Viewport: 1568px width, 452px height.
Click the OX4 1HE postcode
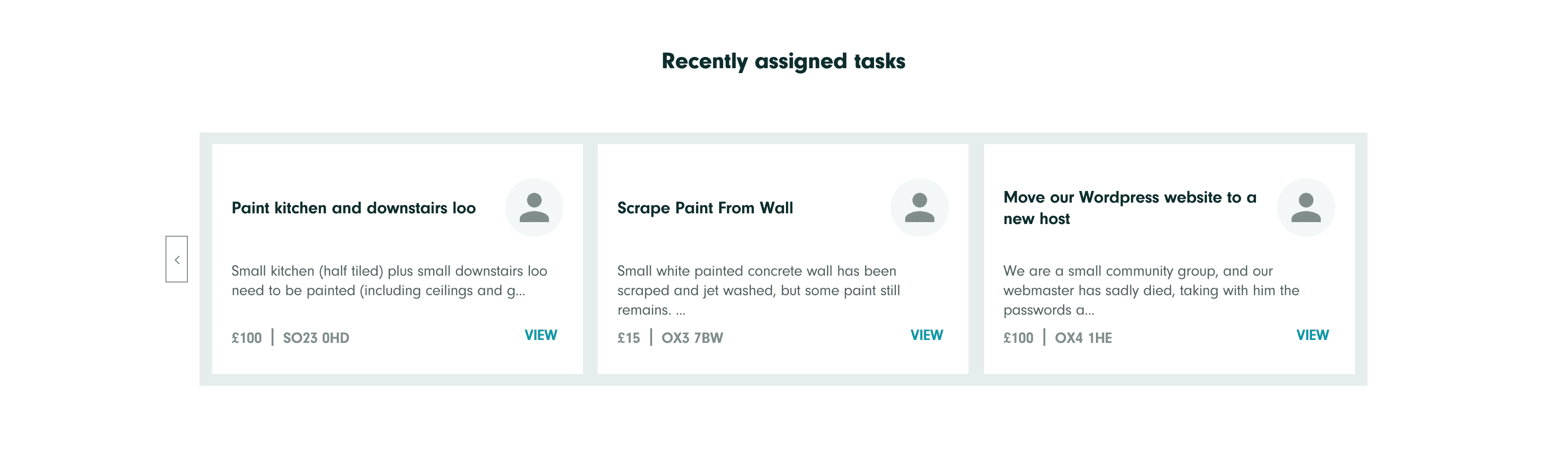(x=1083, y=338)
